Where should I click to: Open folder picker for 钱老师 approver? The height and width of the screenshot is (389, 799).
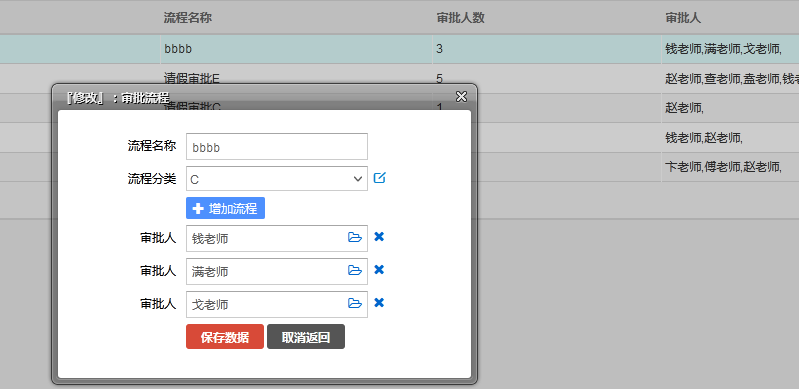click(355, 238)
